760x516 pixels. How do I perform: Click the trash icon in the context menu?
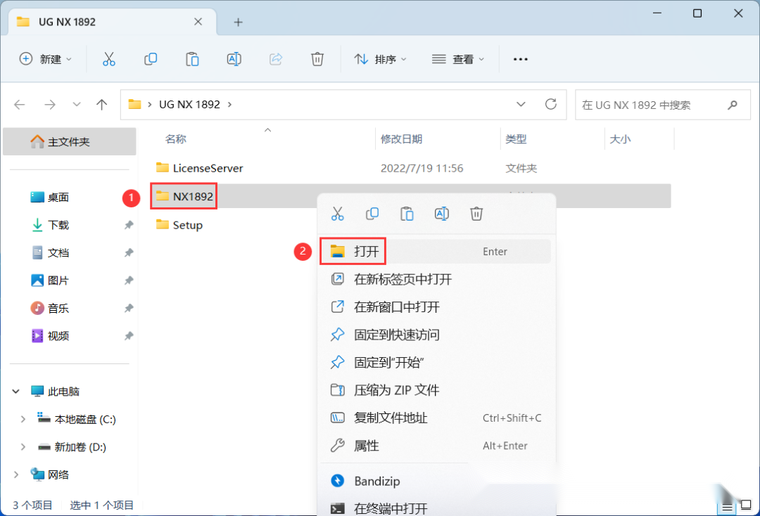coord(477,213)
